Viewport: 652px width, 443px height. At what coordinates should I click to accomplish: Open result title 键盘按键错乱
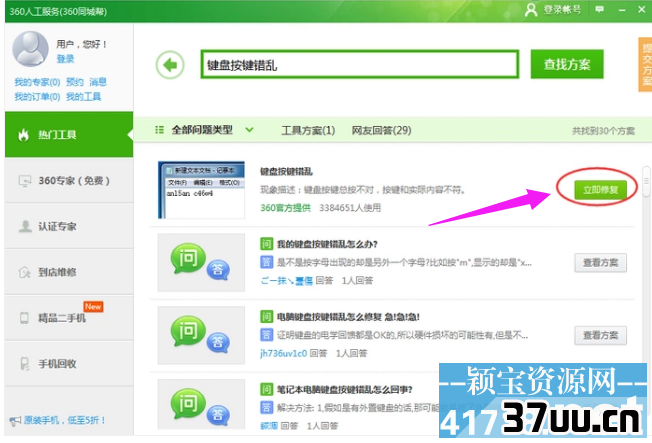(286, 171)
